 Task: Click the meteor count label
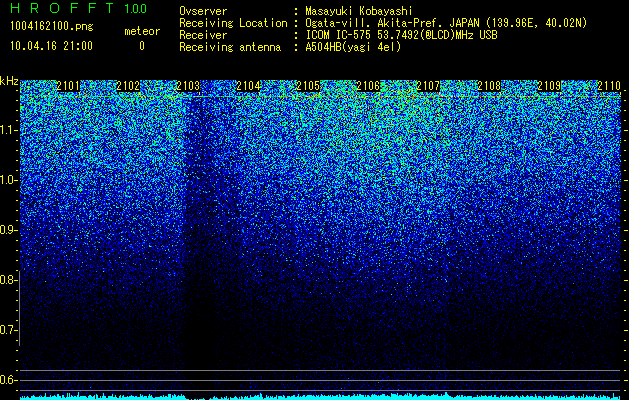click(142, 31)
